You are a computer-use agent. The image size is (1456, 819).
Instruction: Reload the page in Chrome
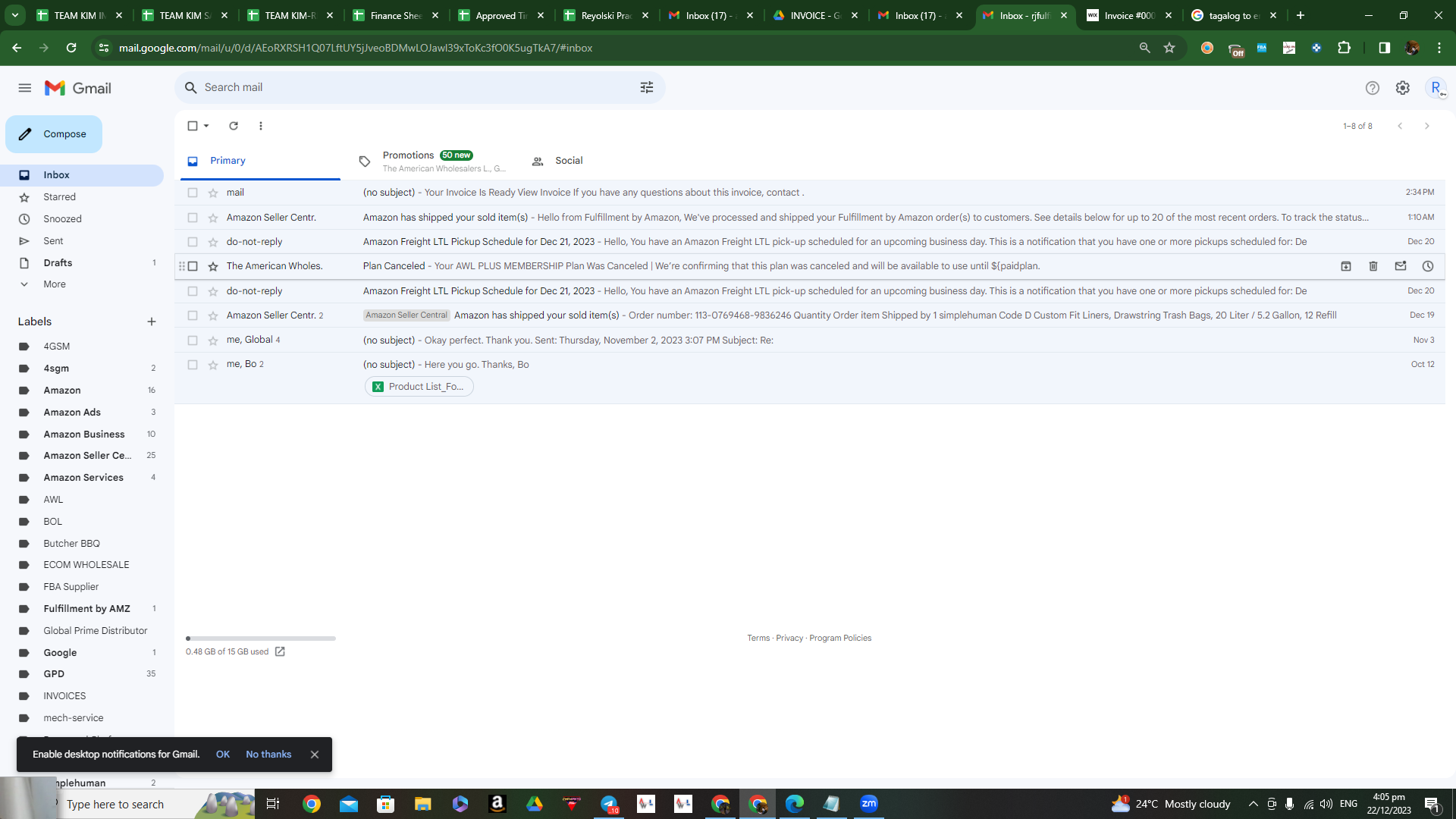click(71, 48)
